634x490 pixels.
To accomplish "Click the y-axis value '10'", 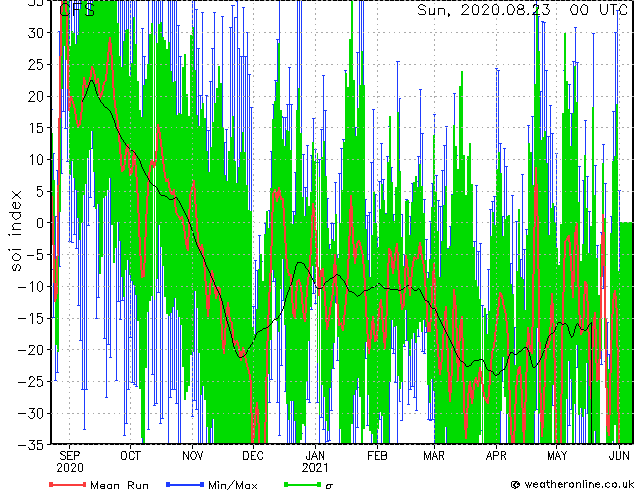I will pos(35,160).
